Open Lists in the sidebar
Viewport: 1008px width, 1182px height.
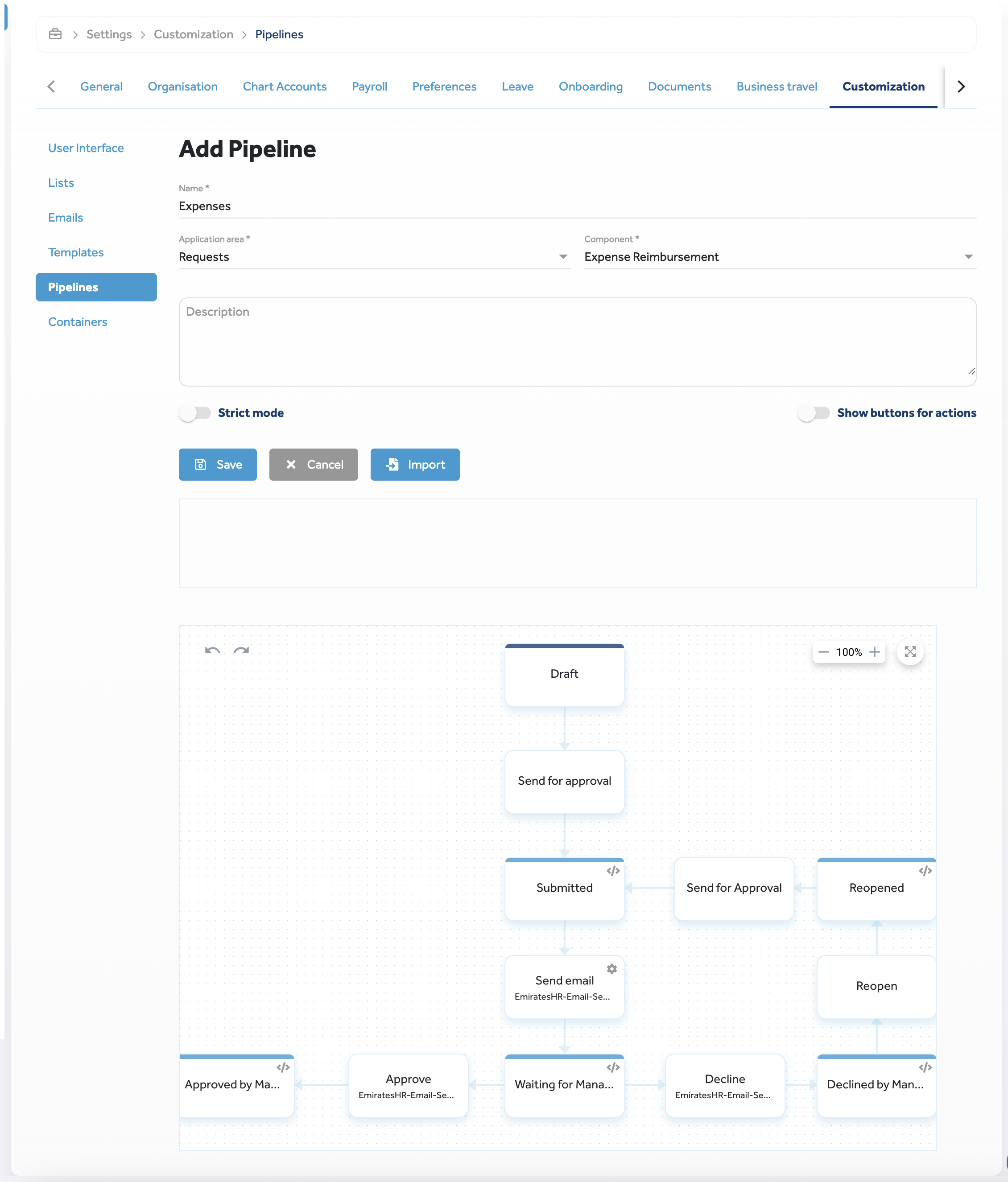pos(61,183)
